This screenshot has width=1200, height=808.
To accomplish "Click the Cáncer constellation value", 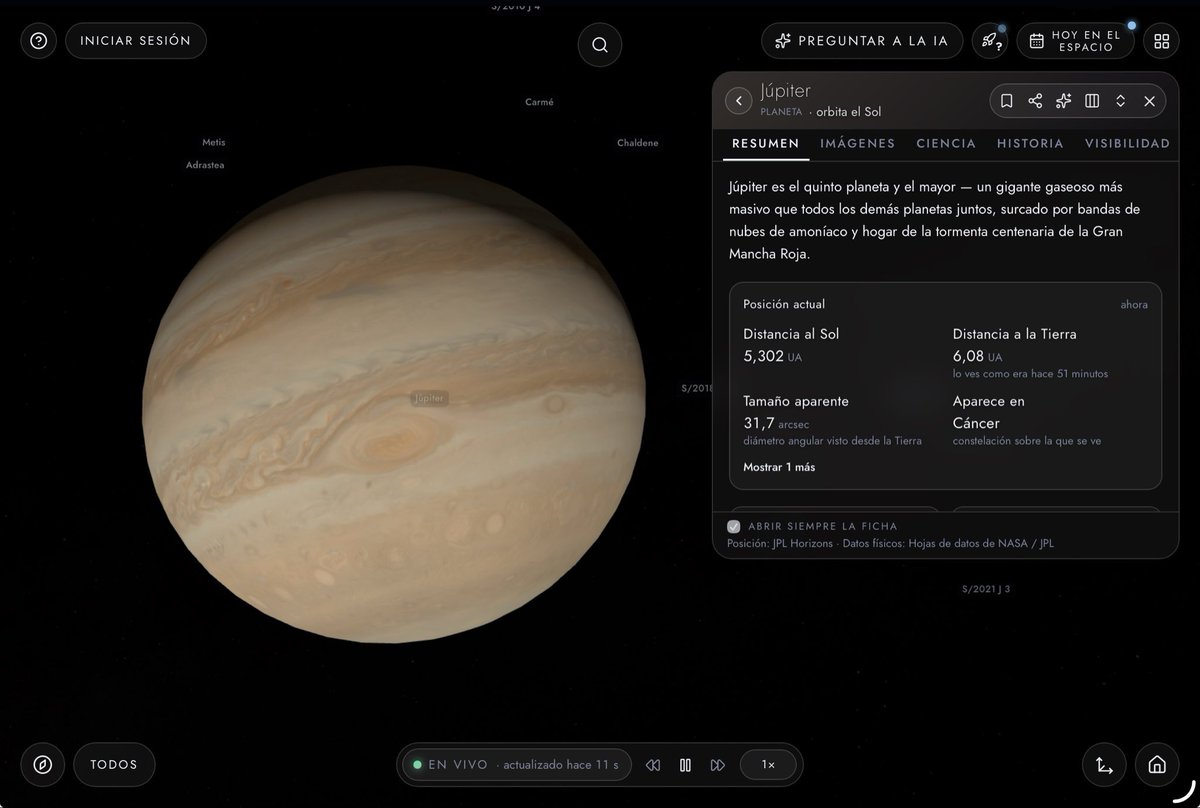I will (x=977, y=423).
